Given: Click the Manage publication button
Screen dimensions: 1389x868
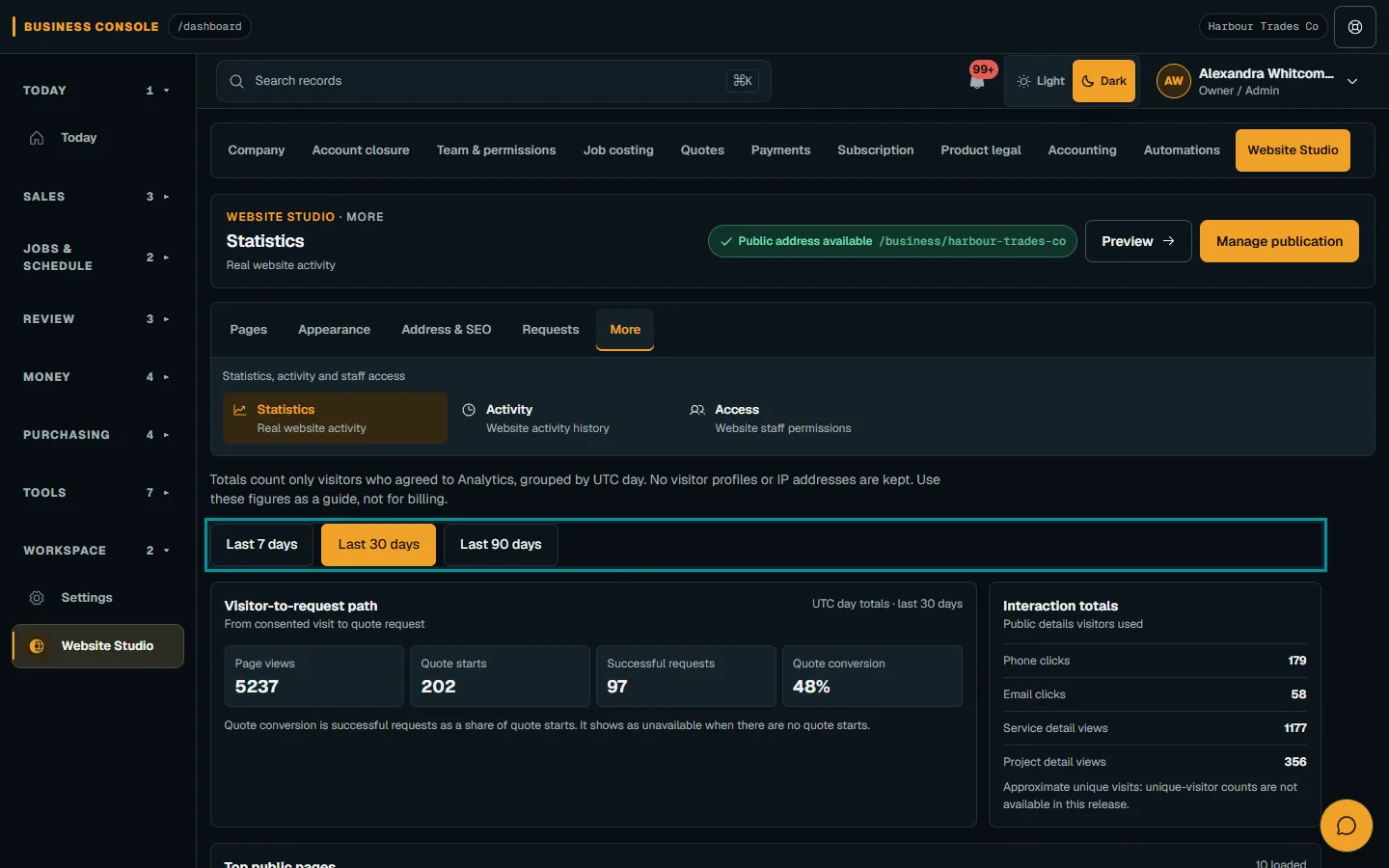Looking at the screenshot, I should click(1279, 241).
